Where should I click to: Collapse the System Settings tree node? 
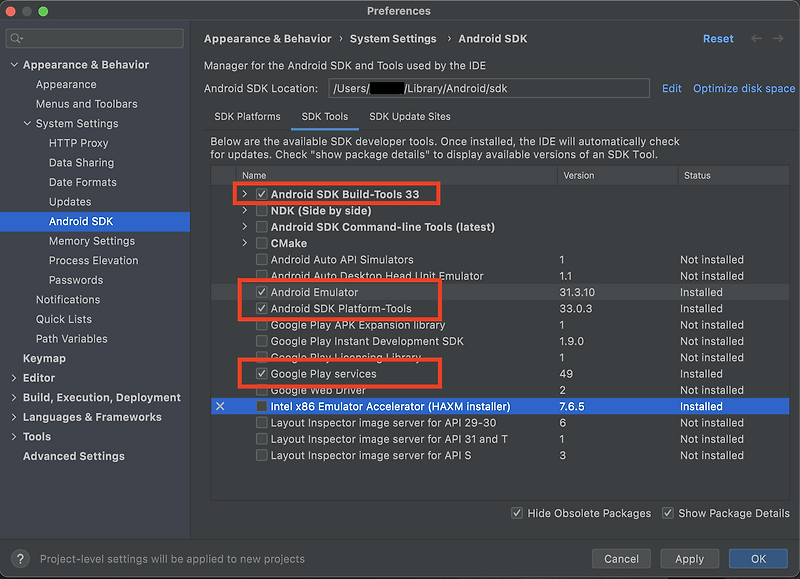point(28,123)
